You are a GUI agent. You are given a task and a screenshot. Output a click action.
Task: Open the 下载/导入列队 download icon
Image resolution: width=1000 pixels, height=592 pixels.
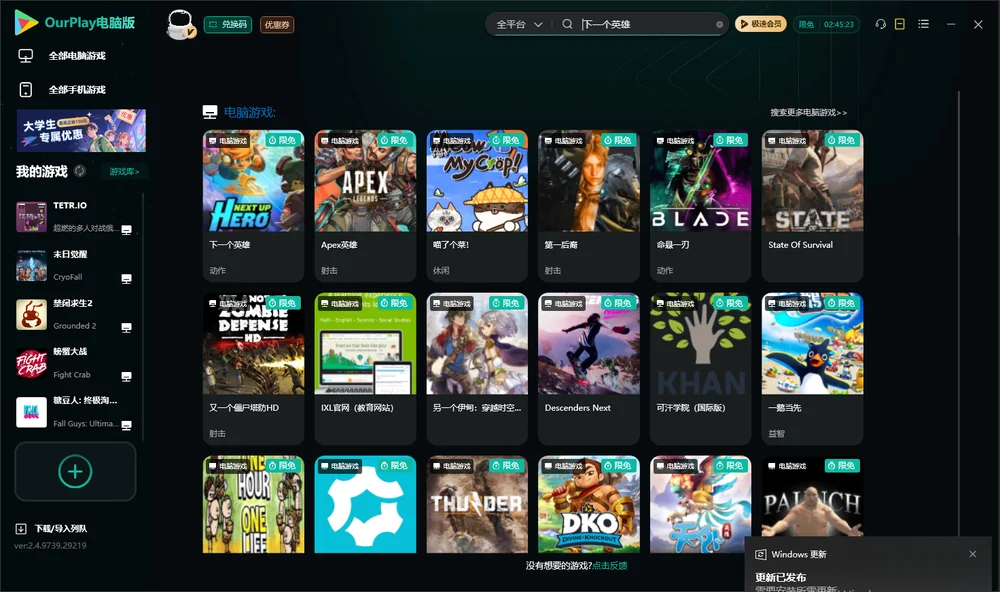pos(21,528)
